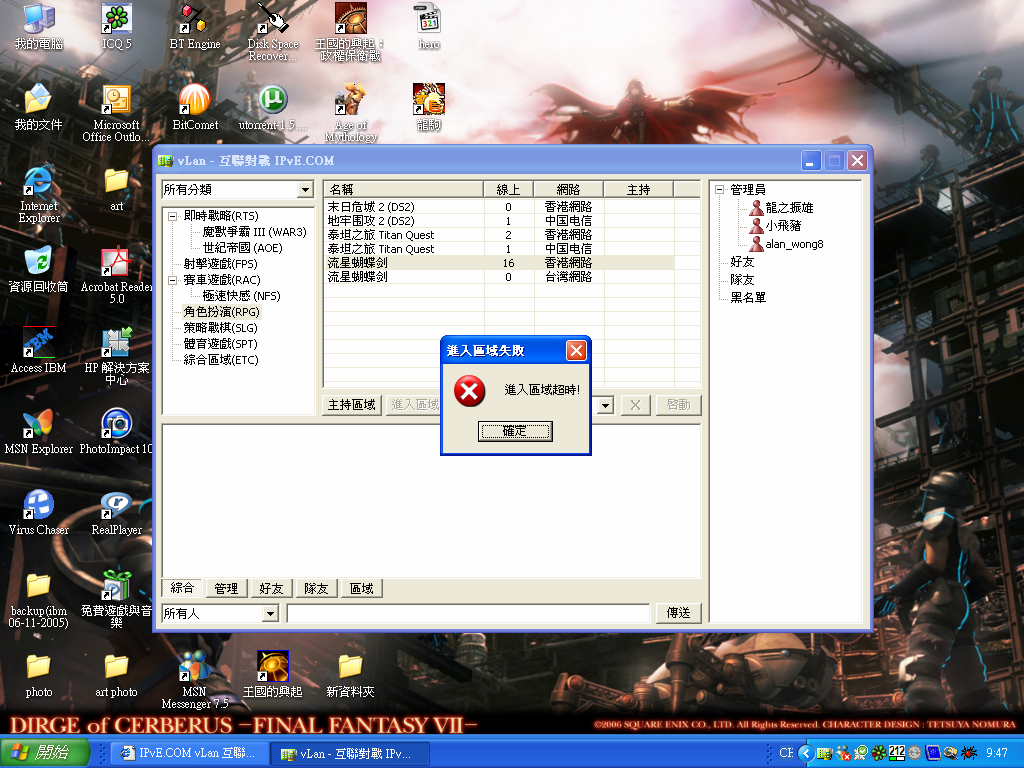Open the ICQ 5 desktop icon
The height and width of the screenshot is (768, 1024).
click(116, 26)
